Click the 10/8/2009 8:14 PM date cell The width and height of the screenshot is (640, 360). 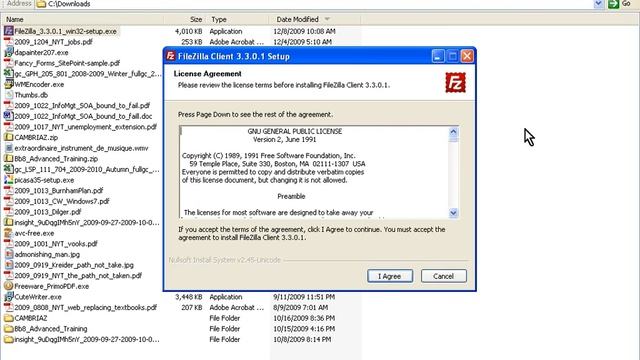(302, 339)
